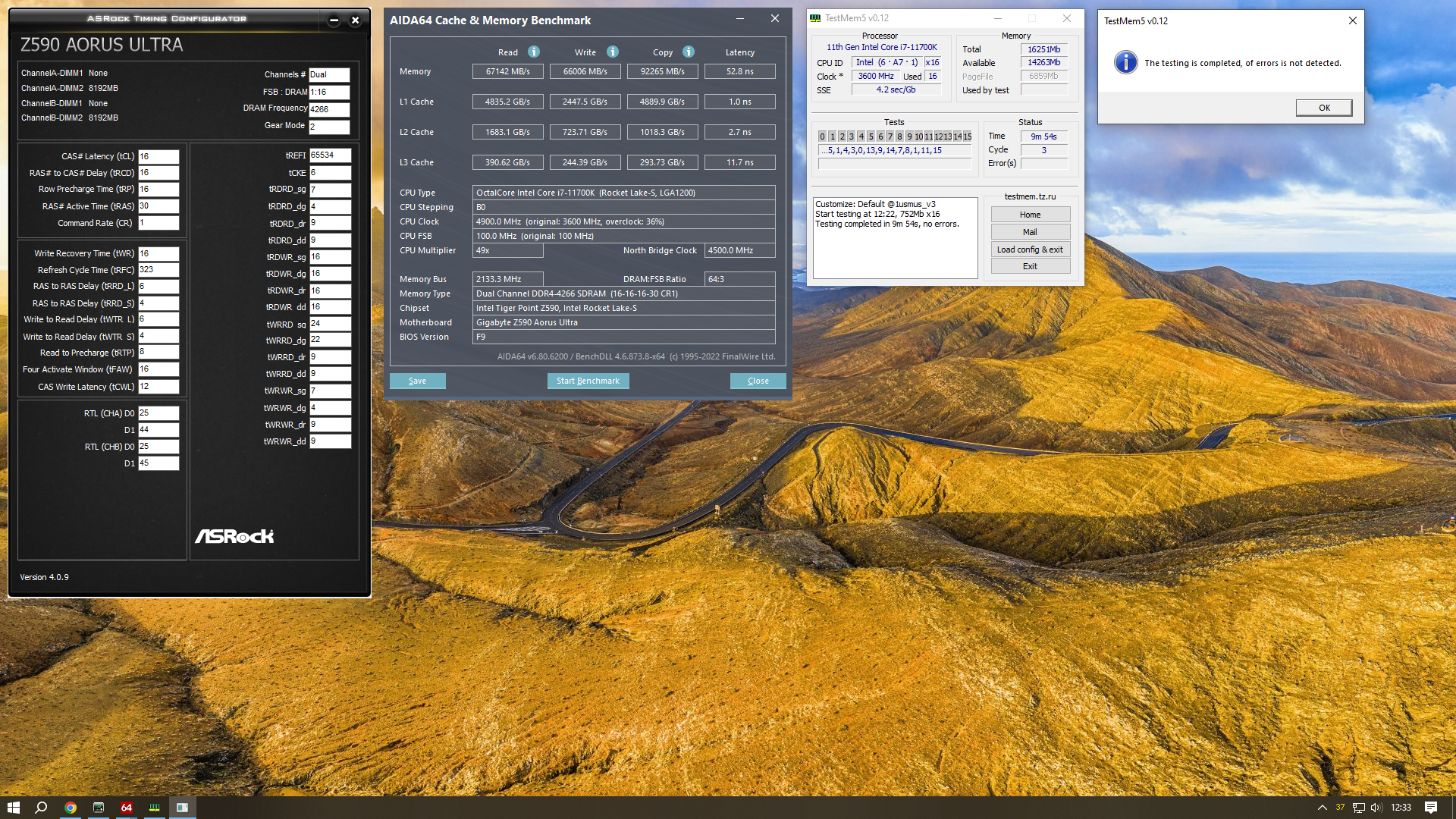Click the North Bridge Clock value
The height and width of the screenshot is (819, 1456).
739,250
